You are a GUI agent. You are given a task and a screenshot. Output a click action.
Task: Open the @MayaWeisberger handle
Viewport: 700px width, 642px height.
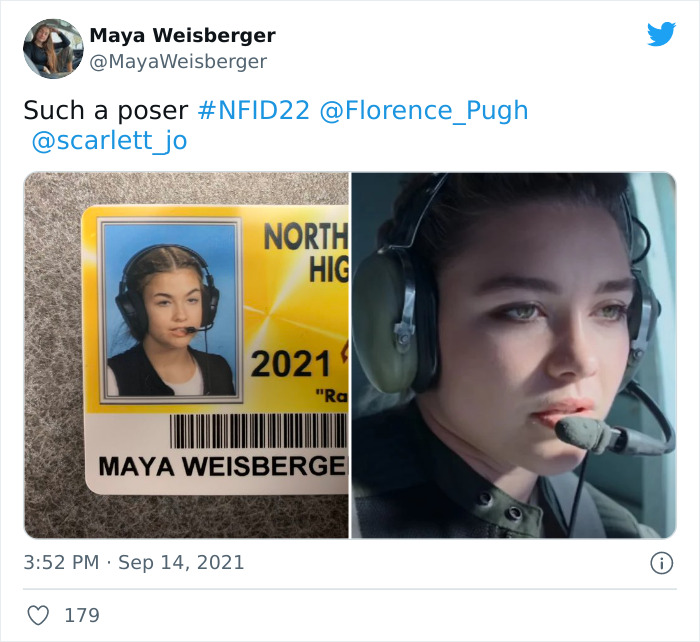tap(178, 62)
